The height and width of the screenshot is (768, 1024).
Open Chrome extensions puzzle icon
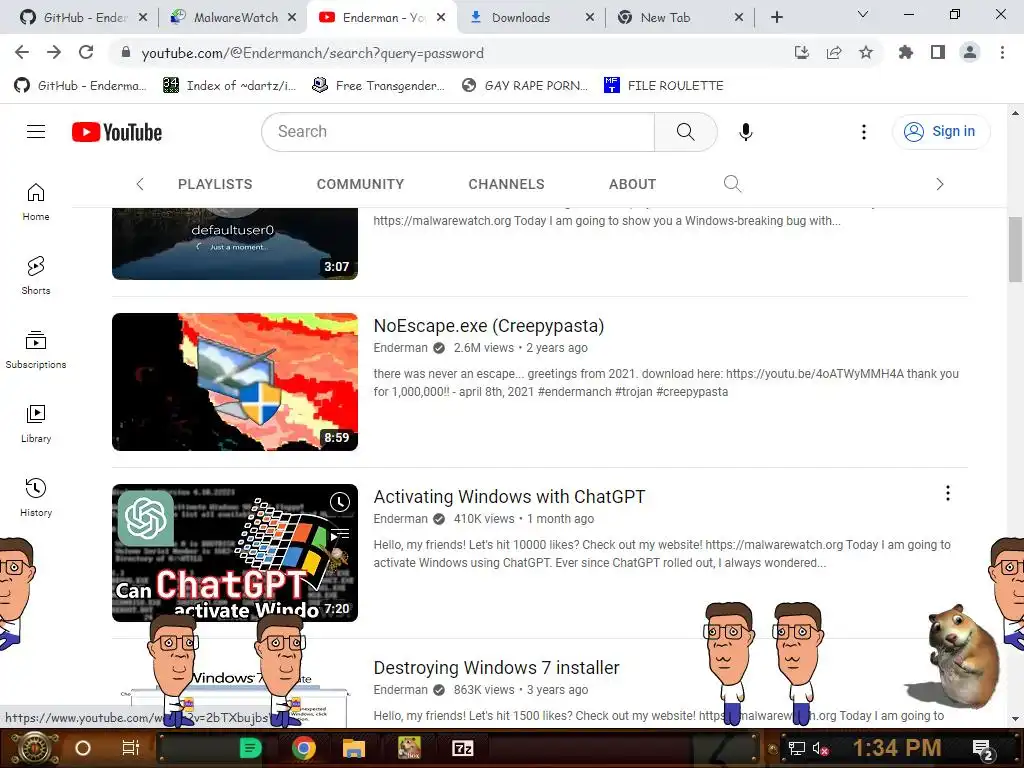(905, 52)
